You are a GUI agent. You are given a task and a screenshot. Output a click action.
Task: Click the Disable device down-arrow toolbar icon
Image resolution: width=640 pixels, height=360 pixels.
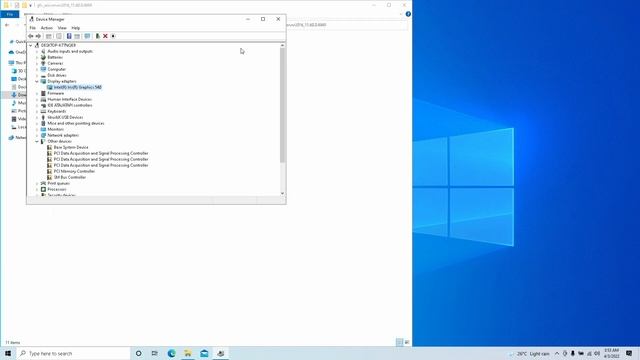pyautogui.click(x=113, y=36)
